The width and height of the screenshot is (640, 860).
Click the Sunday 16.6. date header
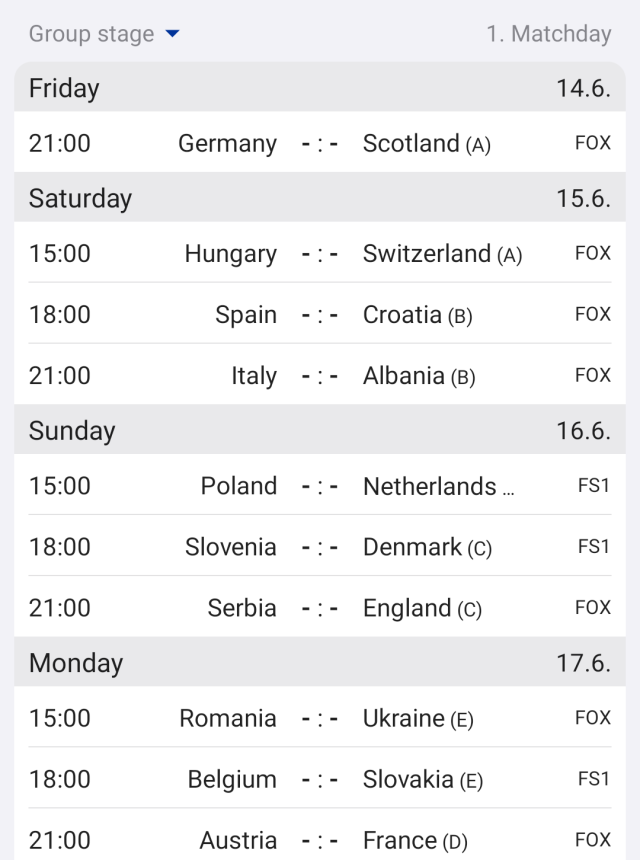click(320, 431)
